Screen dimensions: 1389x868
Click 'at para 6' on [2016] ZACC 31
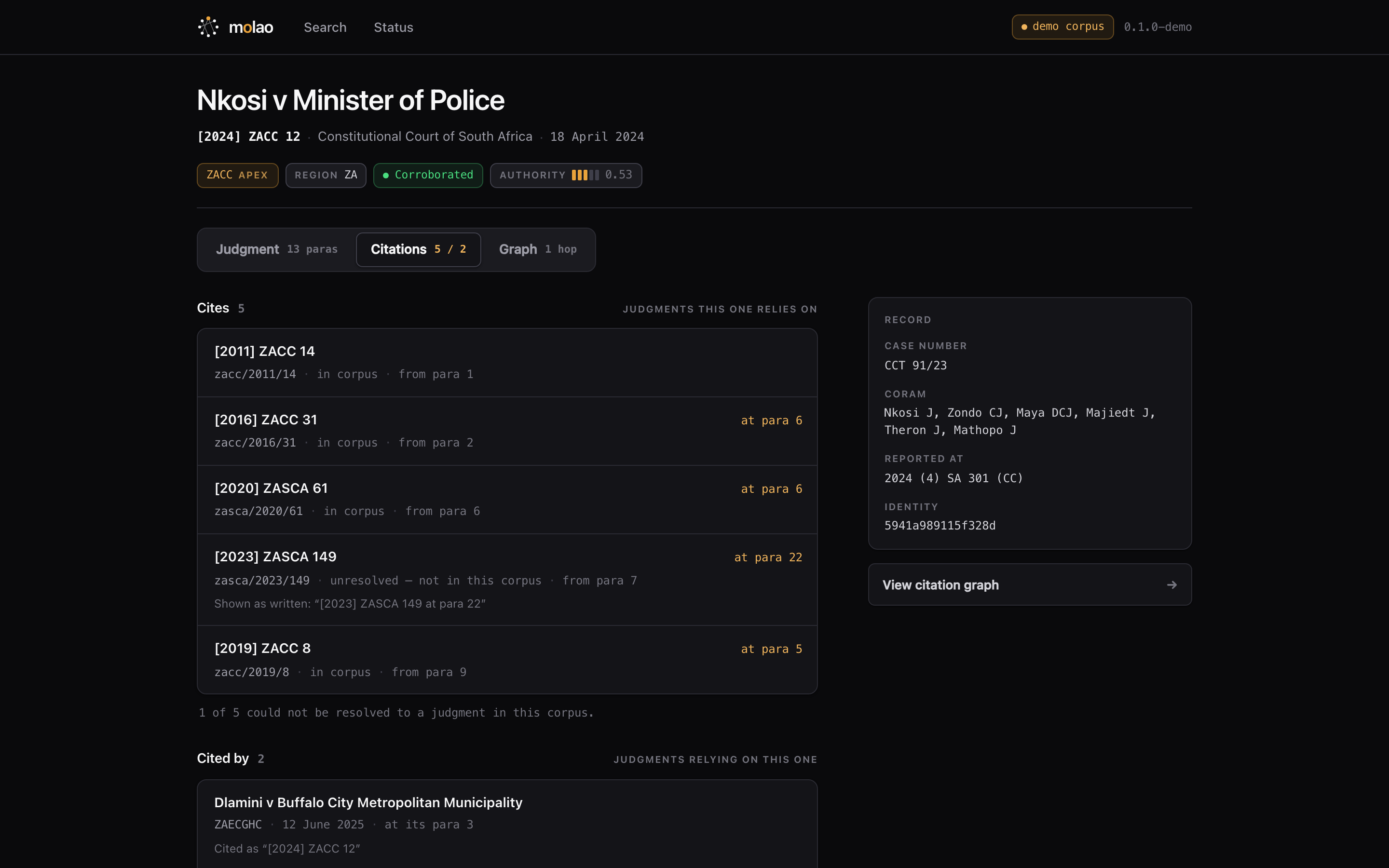[771, 420]
